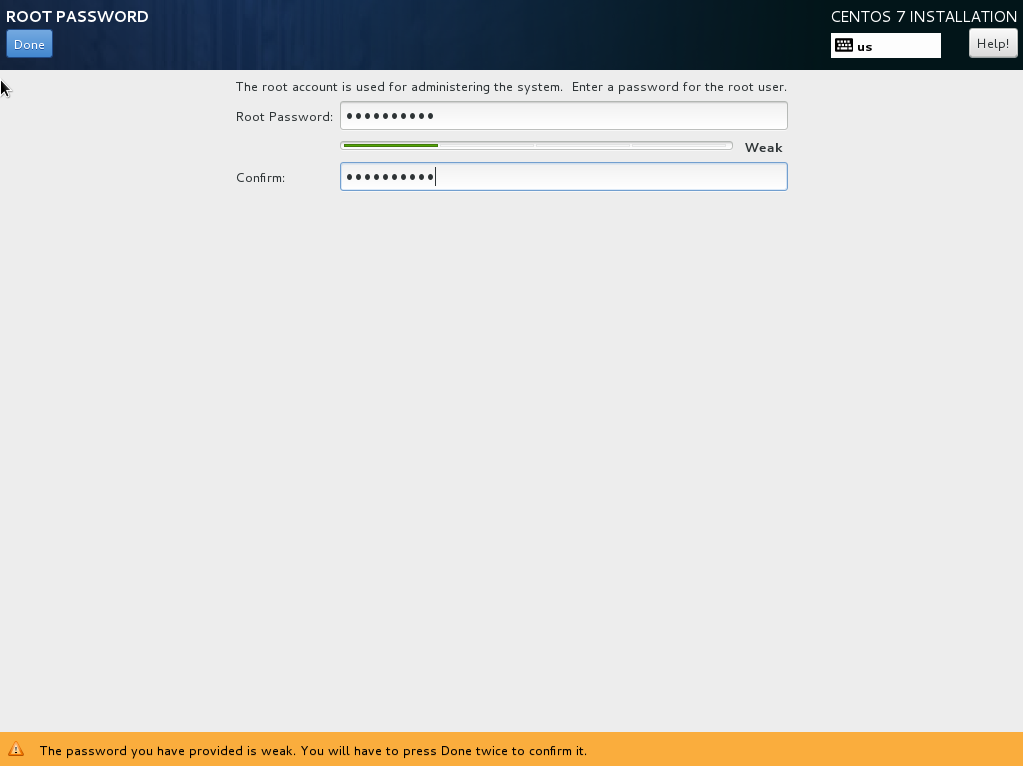Screen dimensions: 1023x766
Task: Click the keyboard layout icon
Action: tap(843, 45)
